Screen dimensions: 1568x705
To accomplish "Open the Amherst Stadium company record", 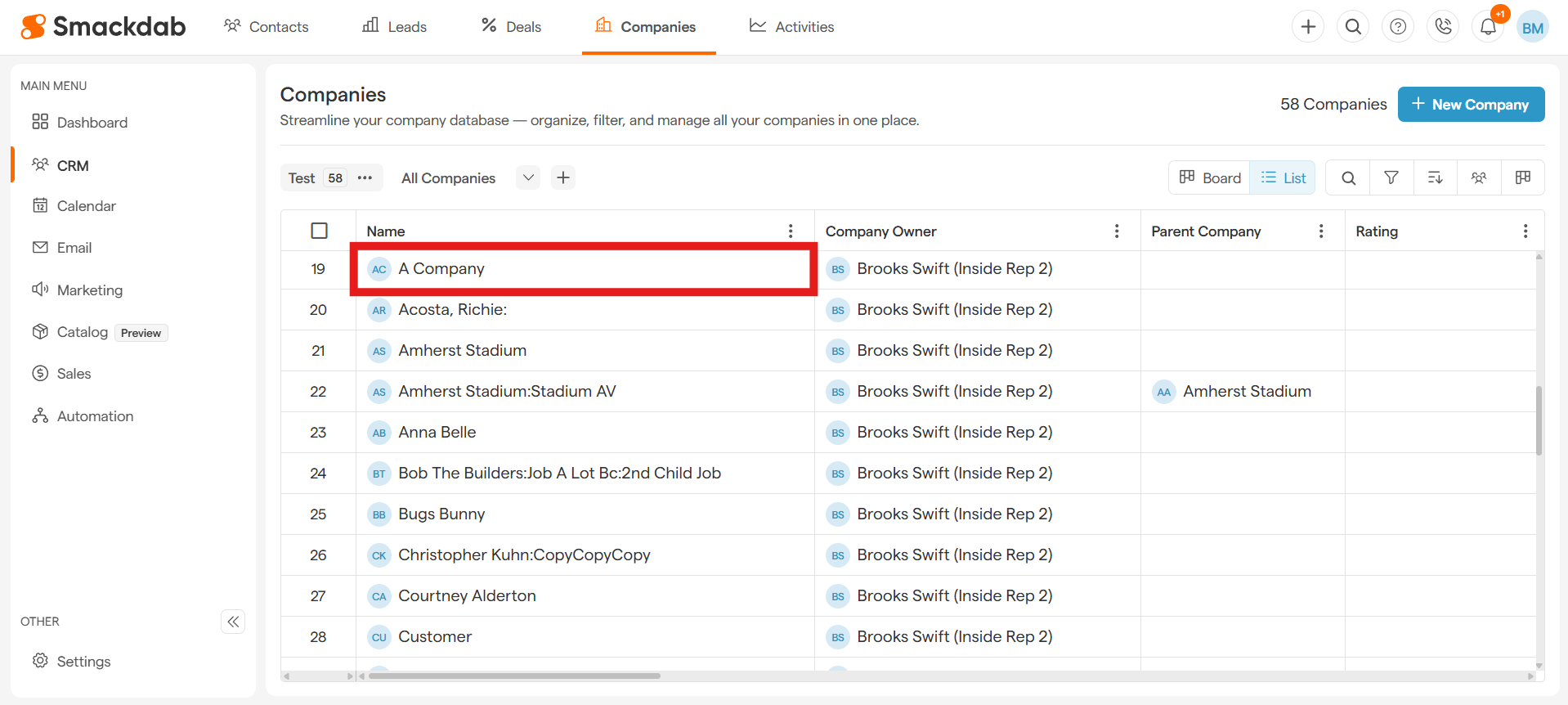I will pyautogui.click(x=462, y=351).
